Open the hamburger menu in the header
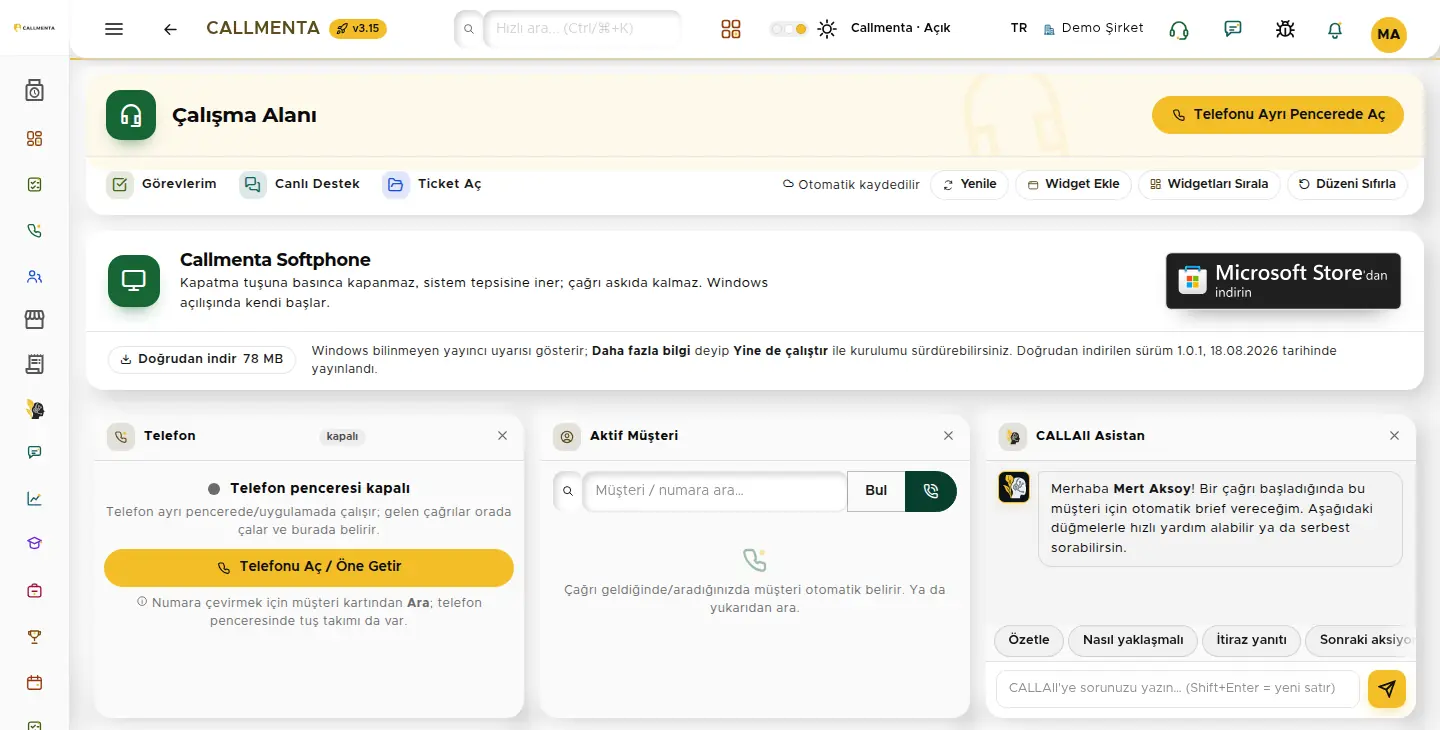1440x730 pixels. pos(114,29)
